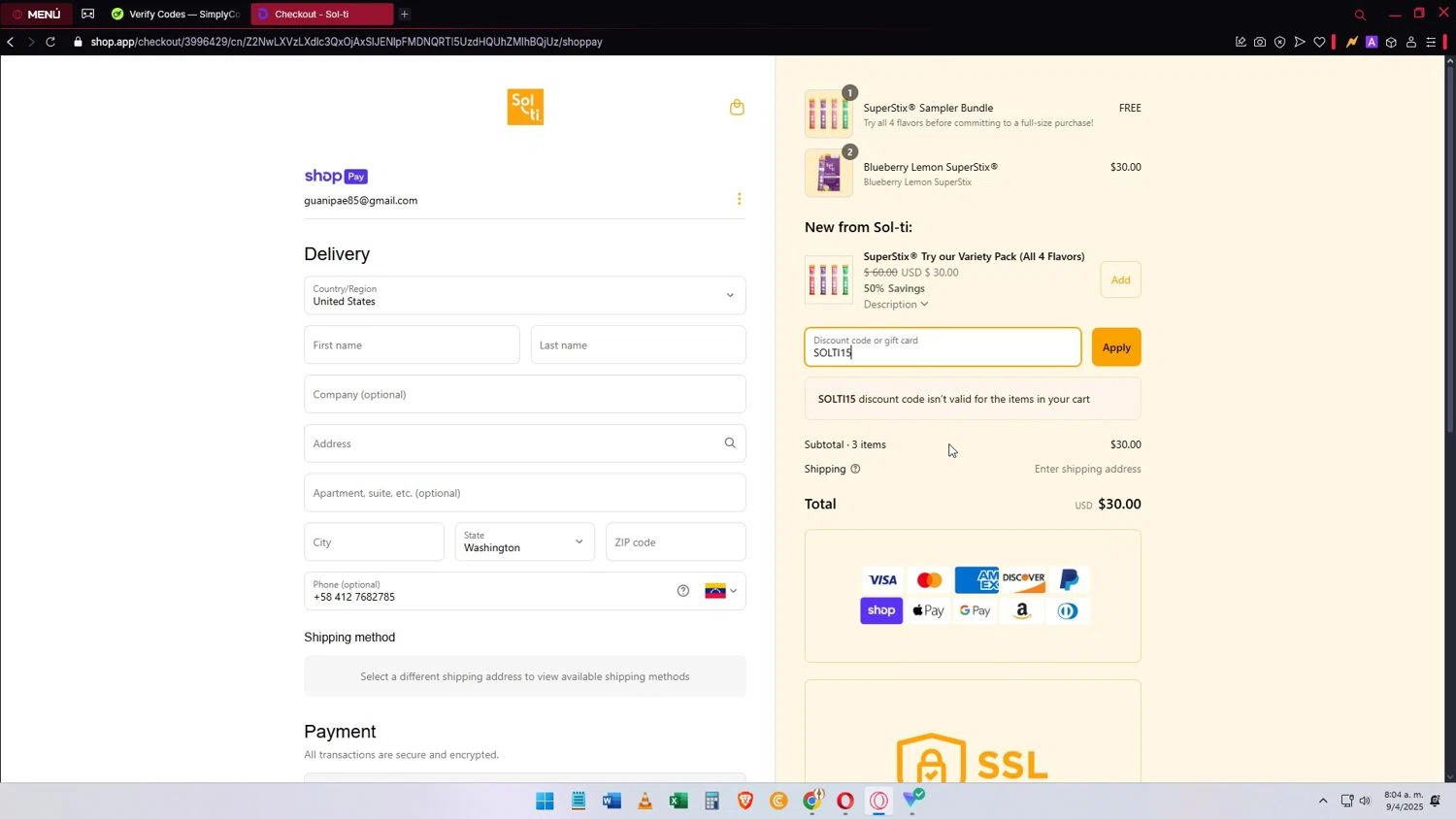Click the PayPal payment logo
The width and height of the screenshot is (1456, 819).
tap(1069, 580)
